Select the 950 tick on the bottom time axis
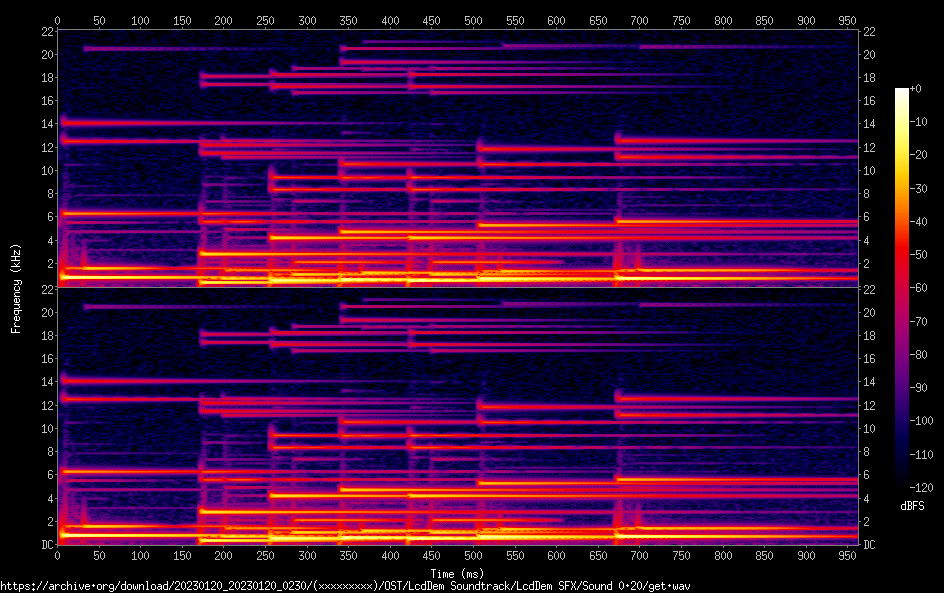The width and height of the screenshot is (944, 593). click(x=848, y=556)
